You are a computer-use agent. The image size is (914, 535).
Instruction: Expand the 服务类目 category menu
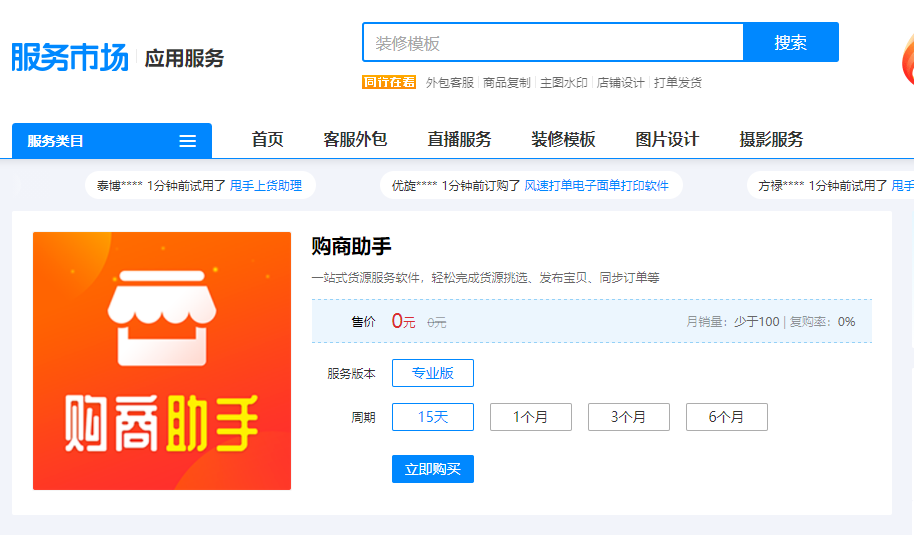pos(112,140)
